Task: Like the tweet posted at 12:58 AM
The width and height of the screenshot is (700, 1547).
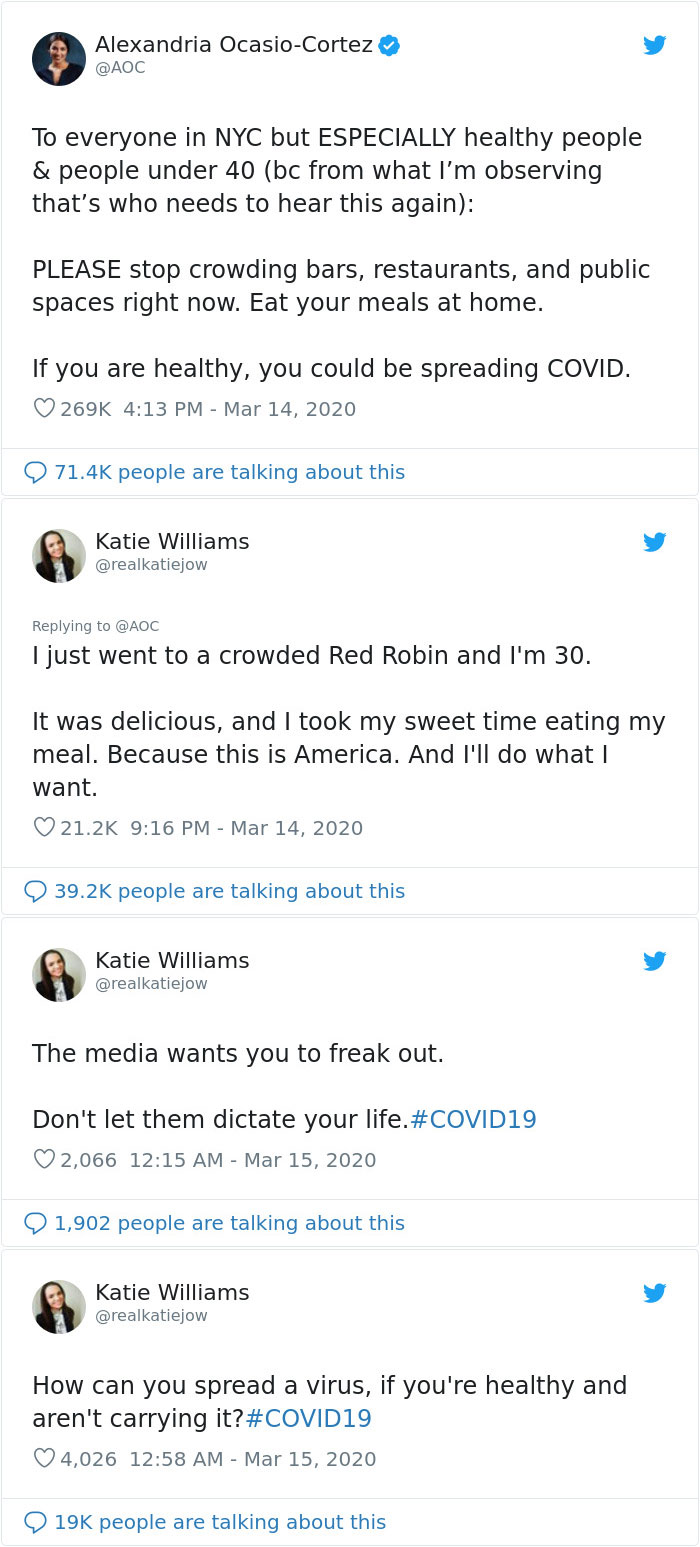Action: click(41, 1459)
